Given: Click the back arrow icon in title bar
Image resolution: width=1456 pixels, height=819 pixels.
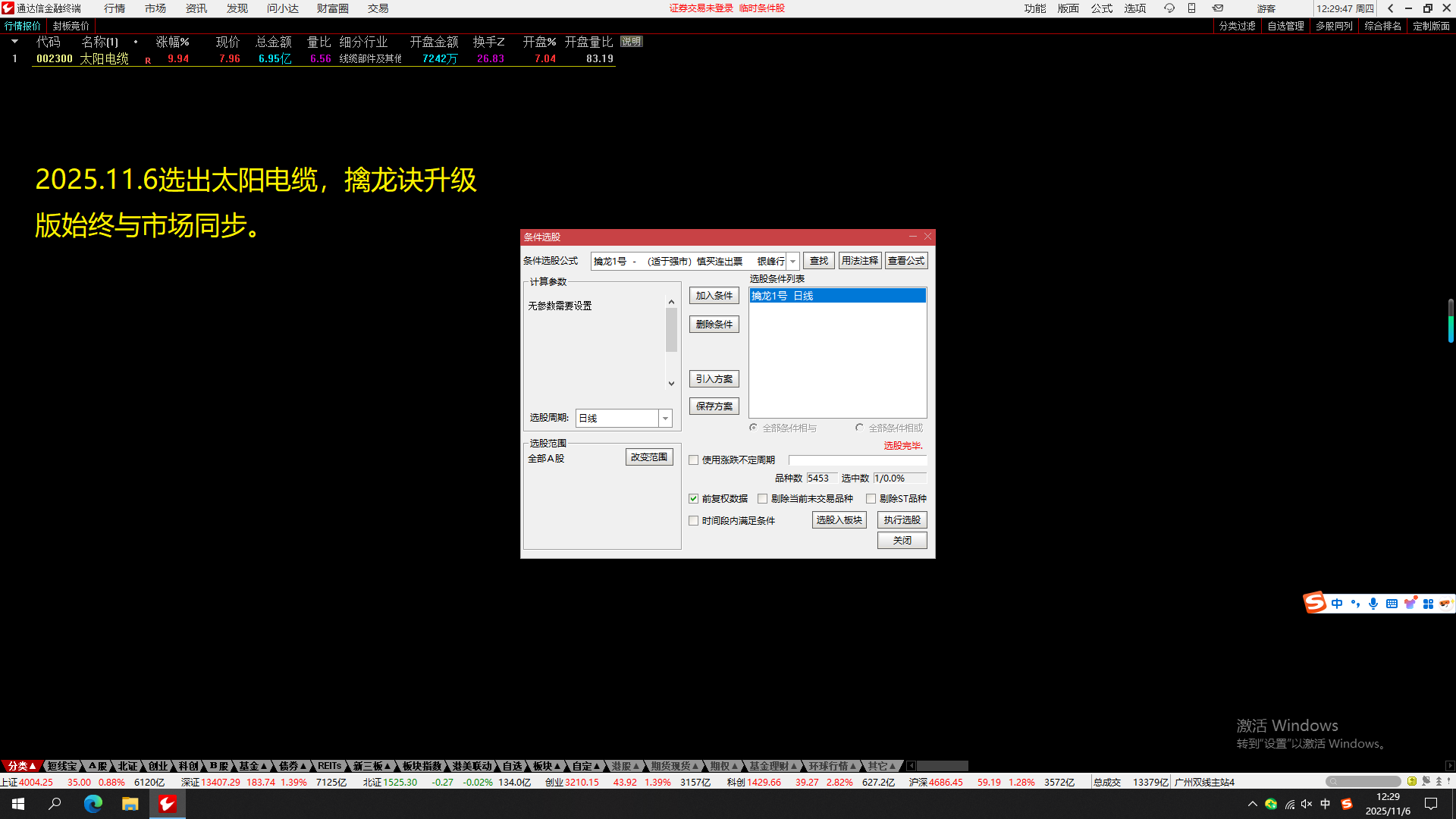Looking at the screenshot, I should click(x=1390, y=8).
